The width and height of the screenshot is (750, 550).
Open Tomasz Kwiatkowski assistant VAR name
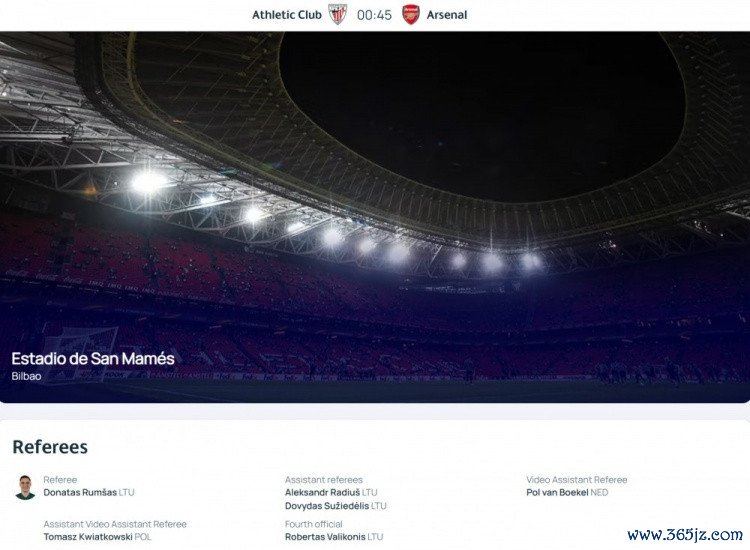[x=88, y=537]
